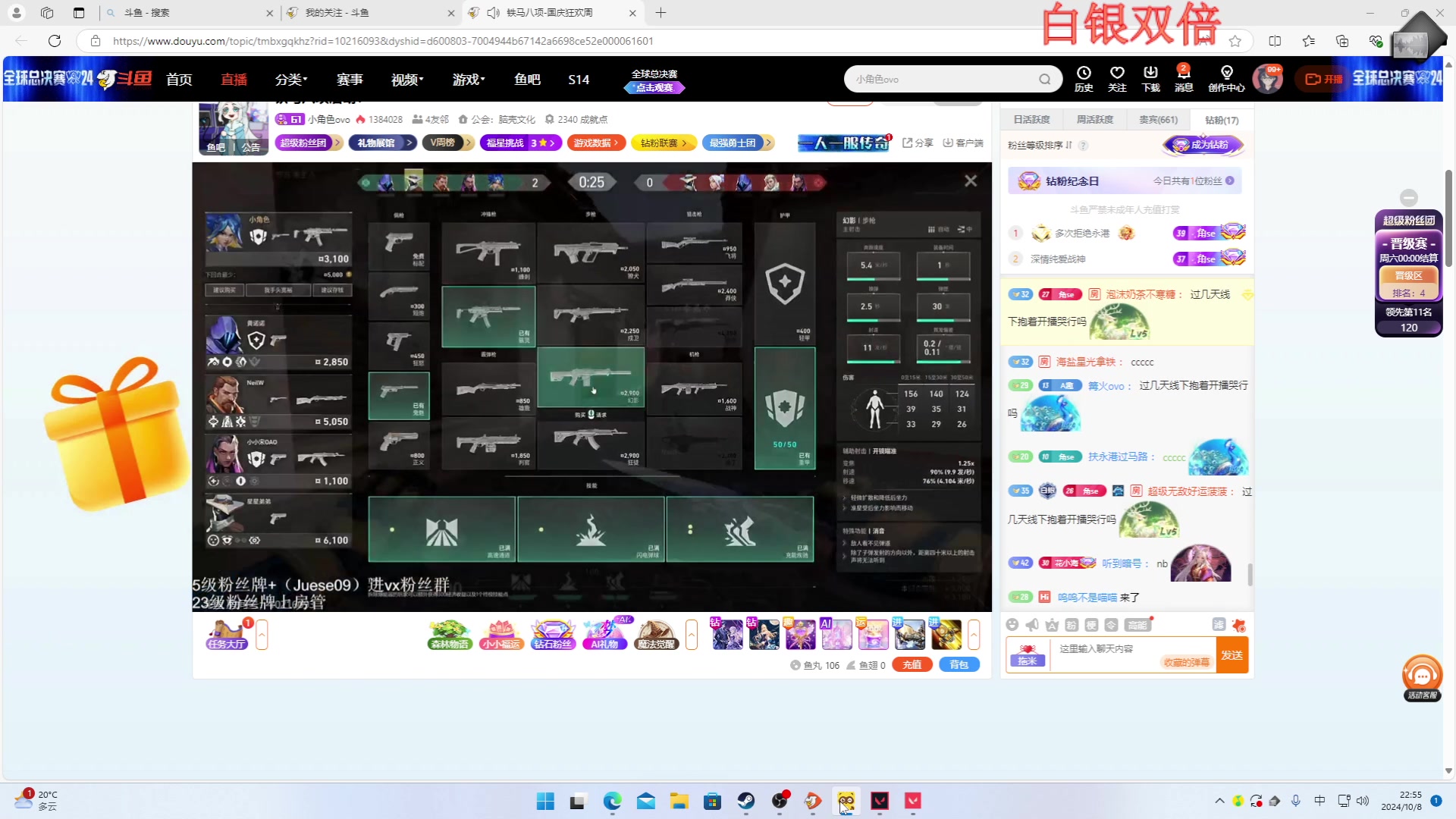Screen dimensions: 1456x819
Task: Open the 创作中心 lightbulb icon
Action: tap(1226, 78)
